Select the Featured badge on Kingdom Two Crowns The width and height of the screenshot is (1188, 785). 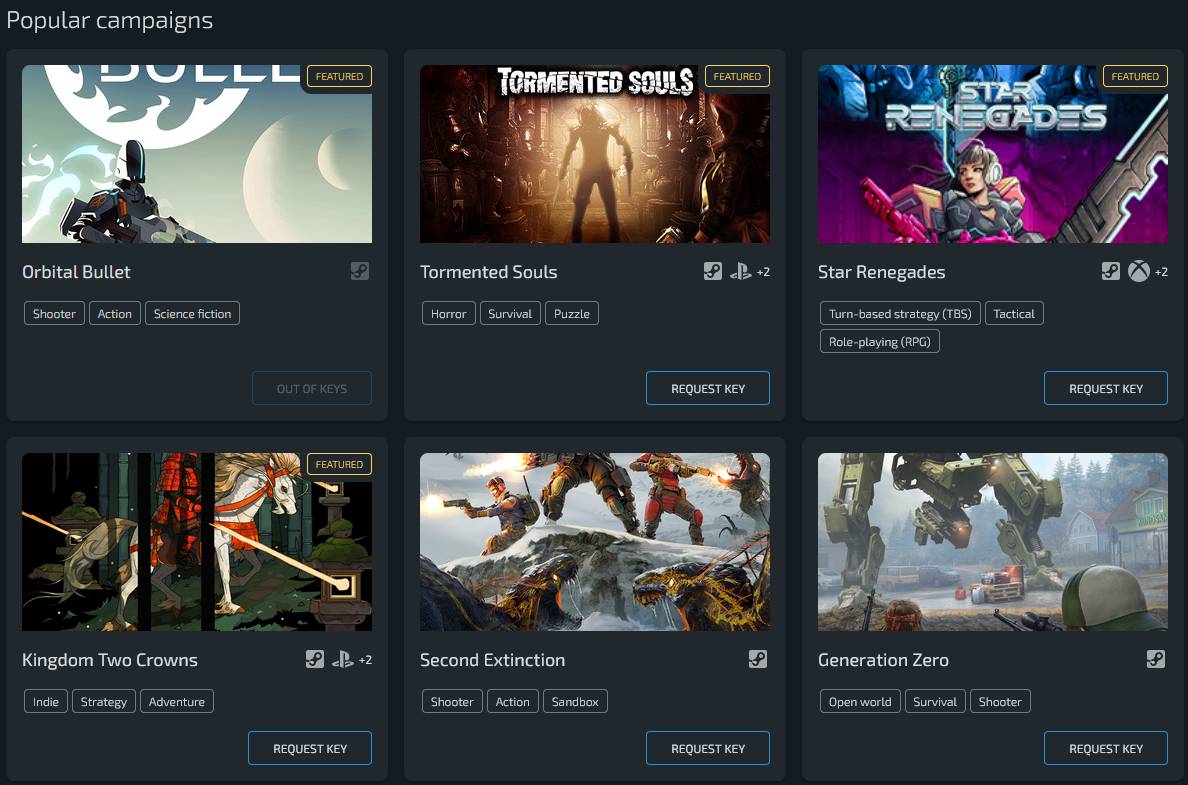[x=339, y=464]
